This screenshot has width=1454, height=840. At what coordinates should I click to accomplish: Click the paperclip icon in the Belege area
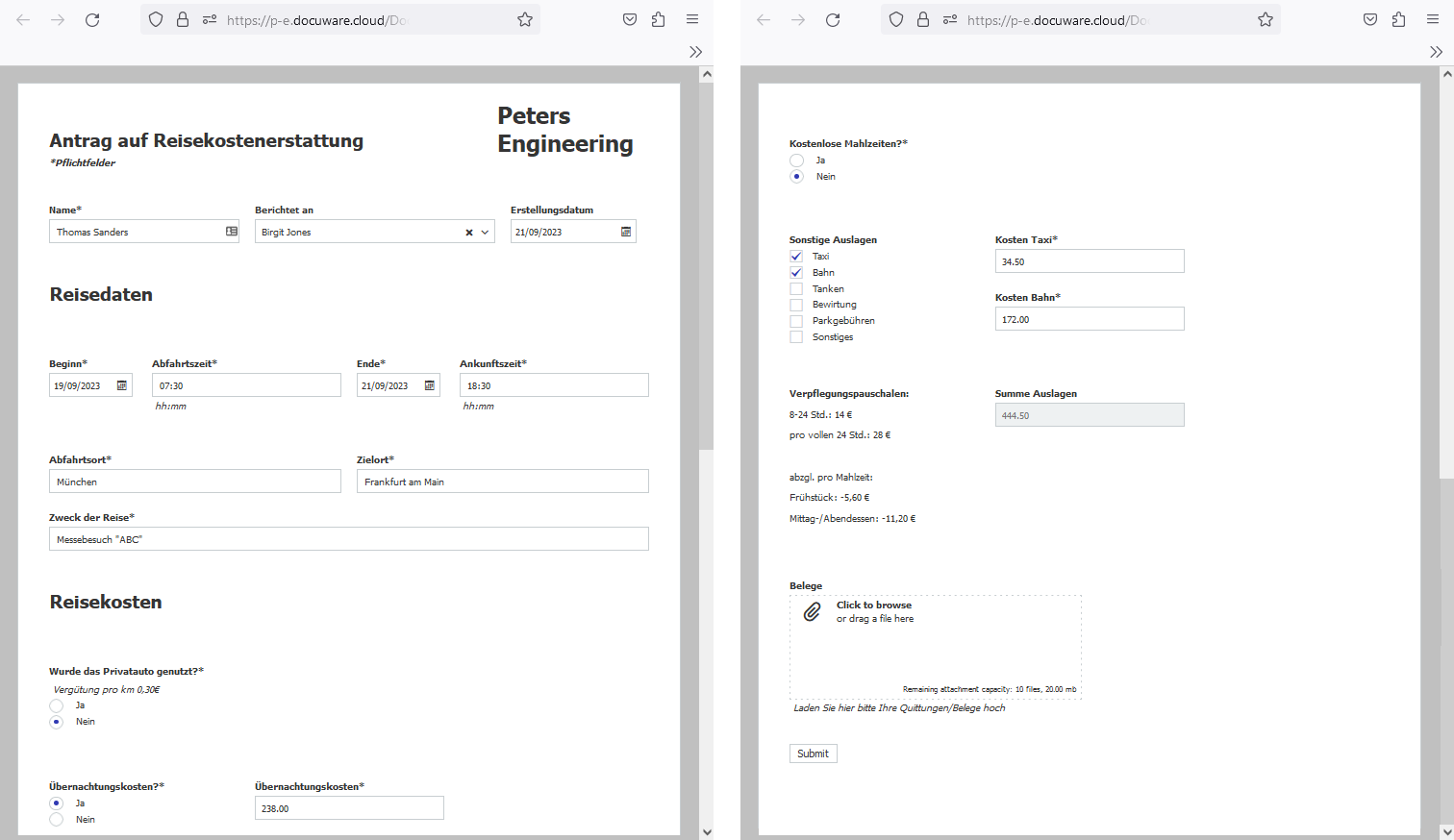pos(813,610)
